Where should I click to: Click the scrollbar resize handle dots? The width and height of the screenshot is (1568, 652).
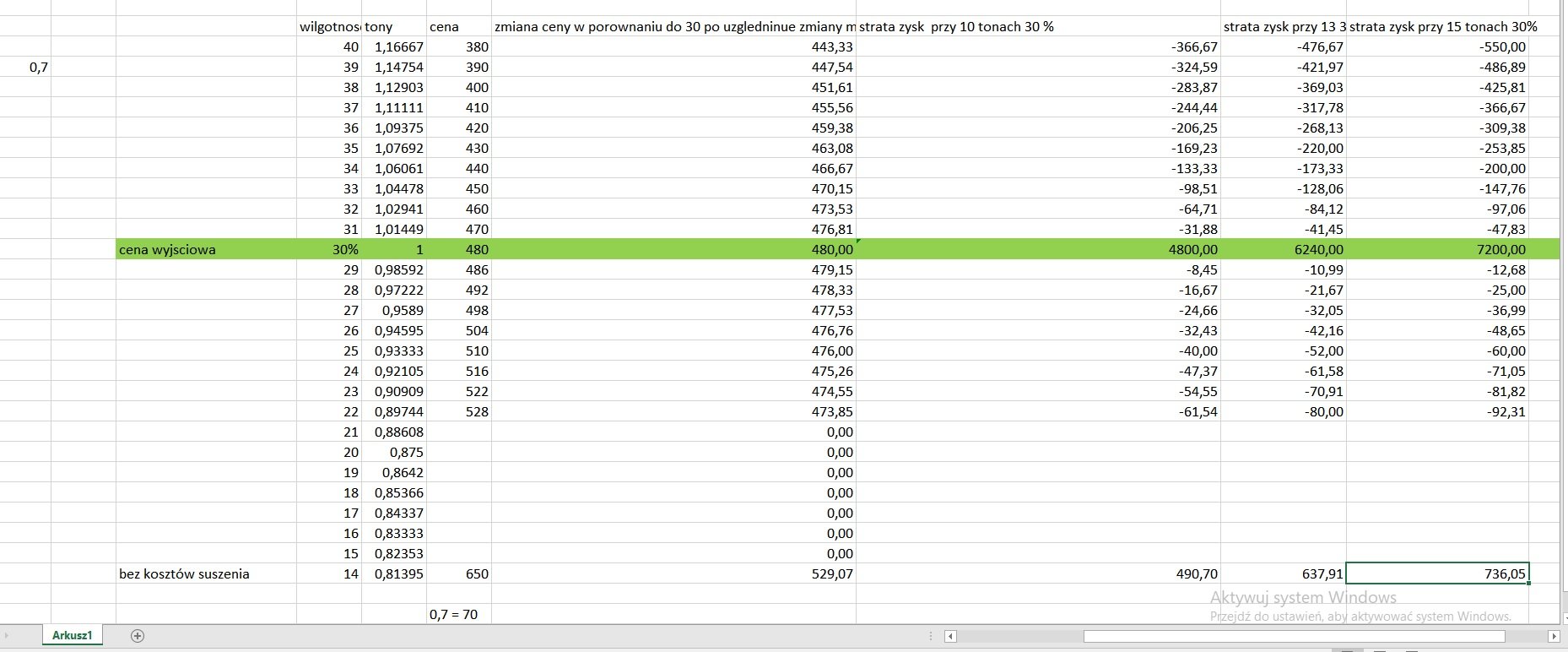pyautogui.click(x=929, y=637)
